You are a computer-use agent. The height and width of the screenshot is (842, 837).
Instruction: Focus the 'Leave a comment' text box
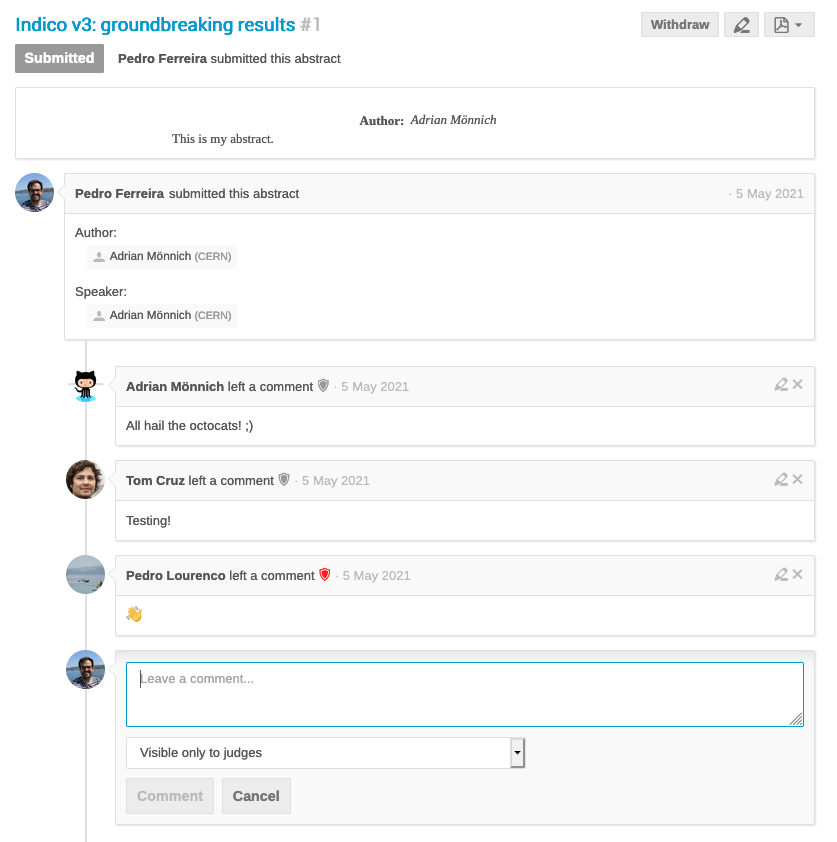[465, 694]
